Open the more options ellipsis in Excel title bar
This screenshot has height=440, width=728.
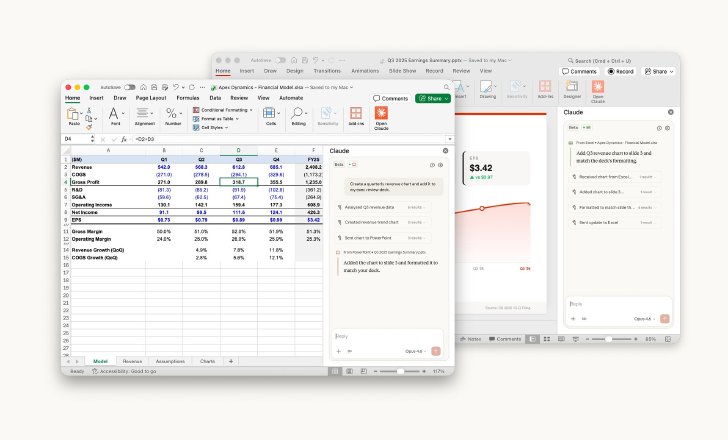202,87
